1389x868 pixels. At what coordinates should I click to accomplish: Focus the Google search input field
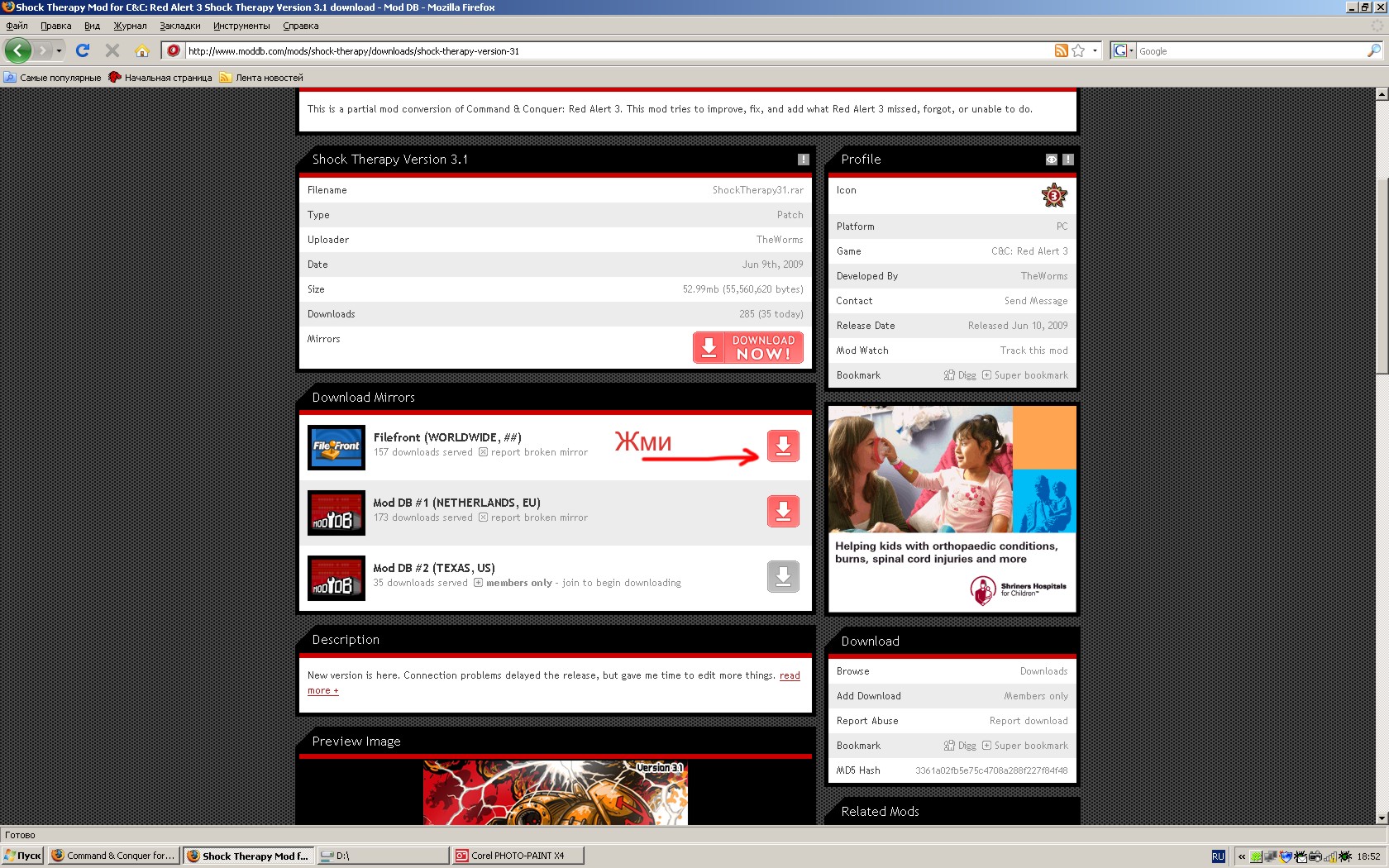(1251, 50)
